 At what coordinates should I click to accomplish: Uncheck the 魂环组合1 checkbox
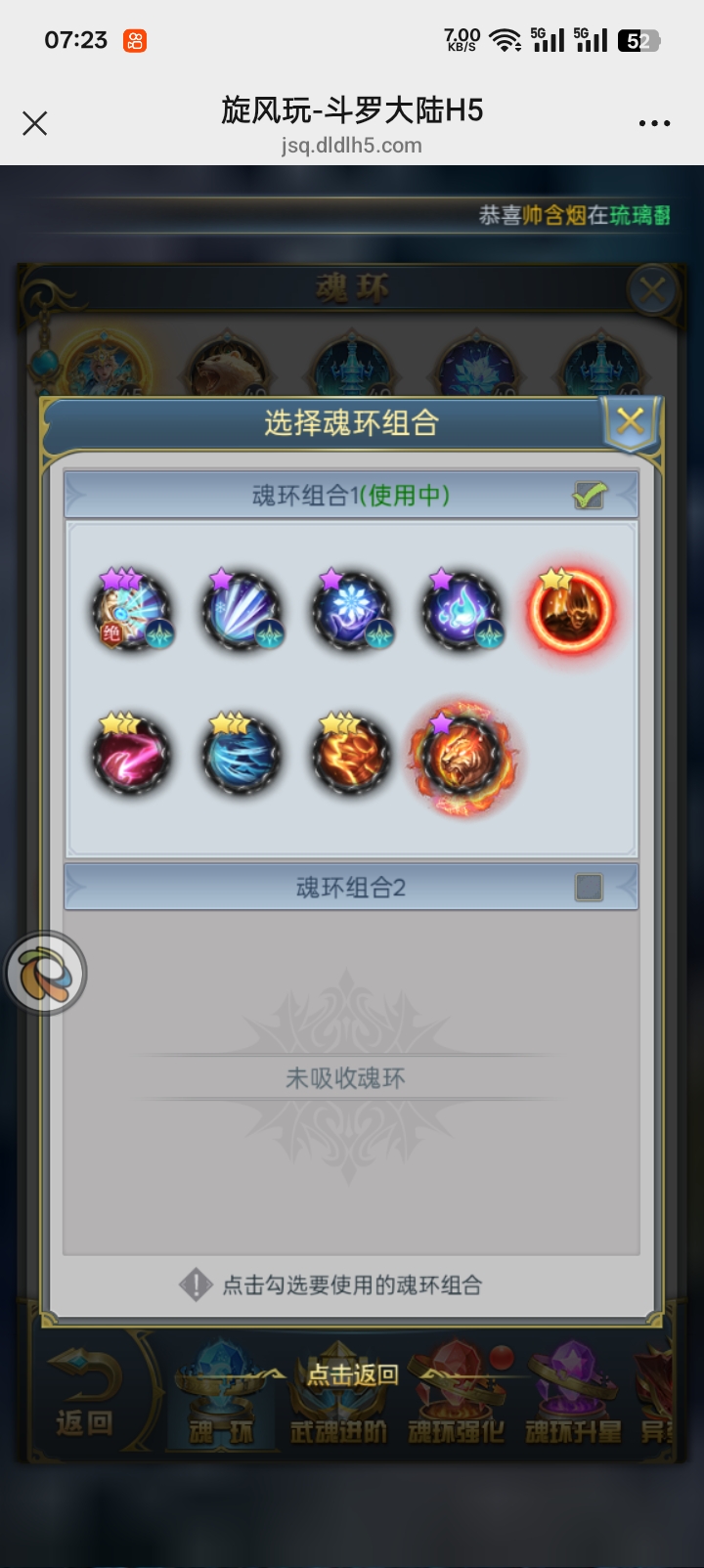589,496
